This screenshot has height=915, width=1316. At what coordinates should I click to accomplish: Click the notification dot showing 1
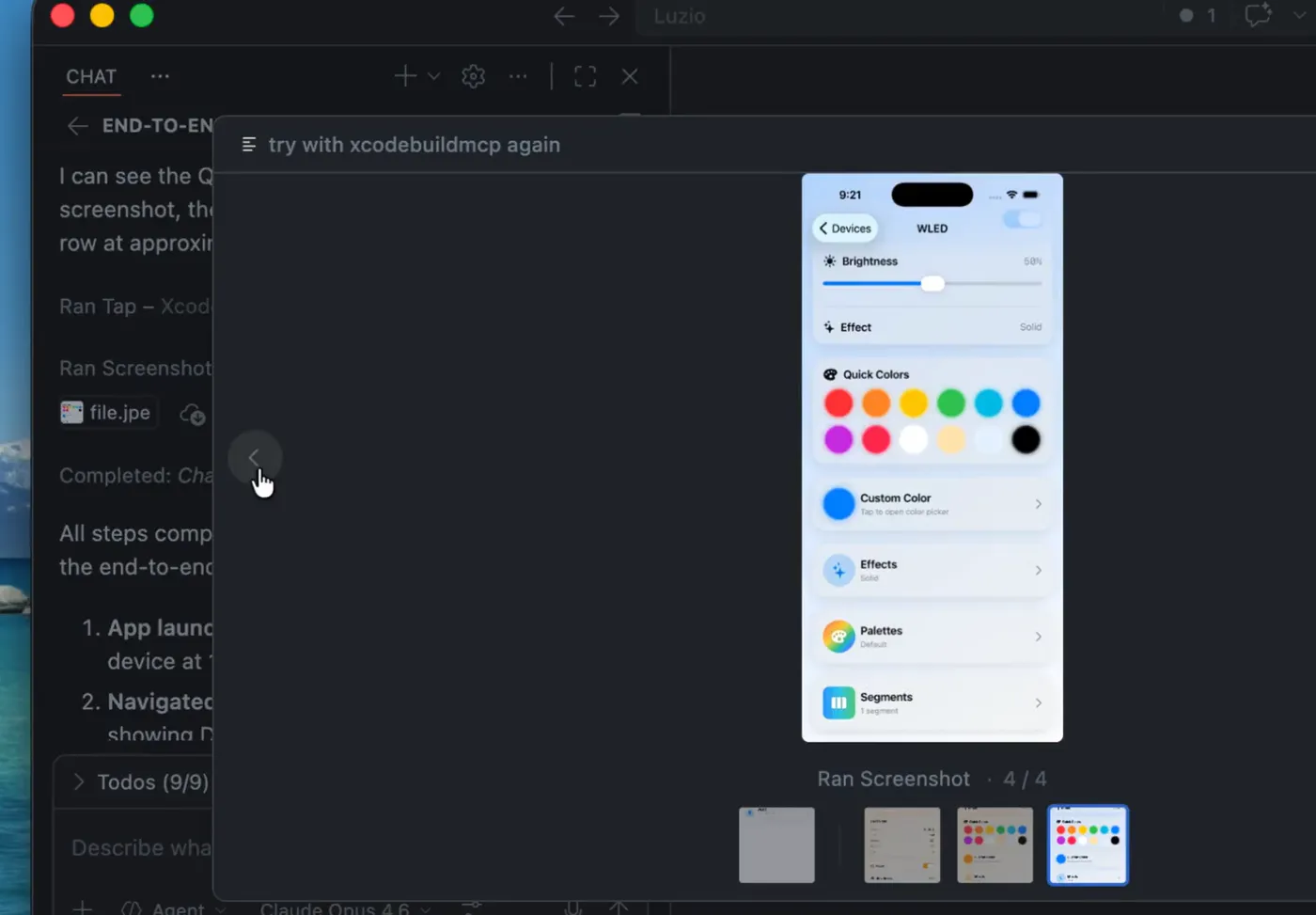tap(1198, 15)
